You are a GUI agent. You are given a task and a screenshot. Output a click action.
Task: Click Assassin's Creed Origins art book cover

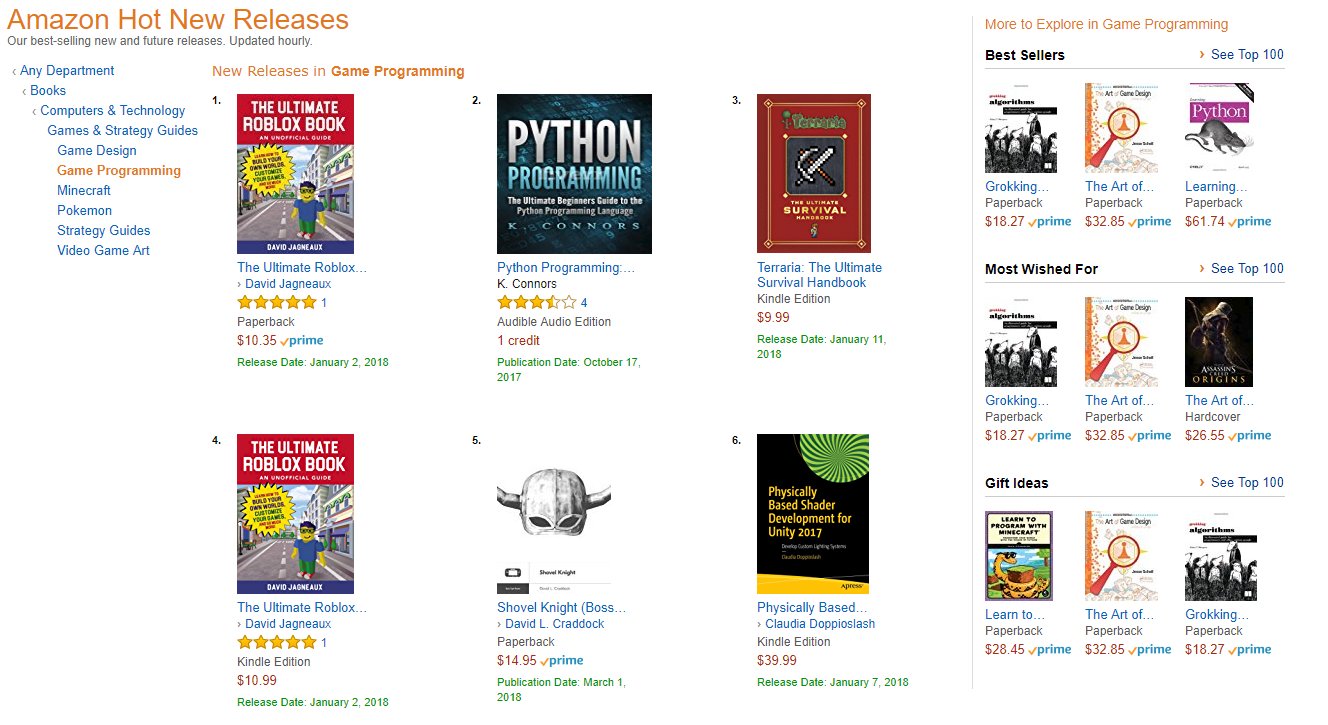[x=1218, y=342]
